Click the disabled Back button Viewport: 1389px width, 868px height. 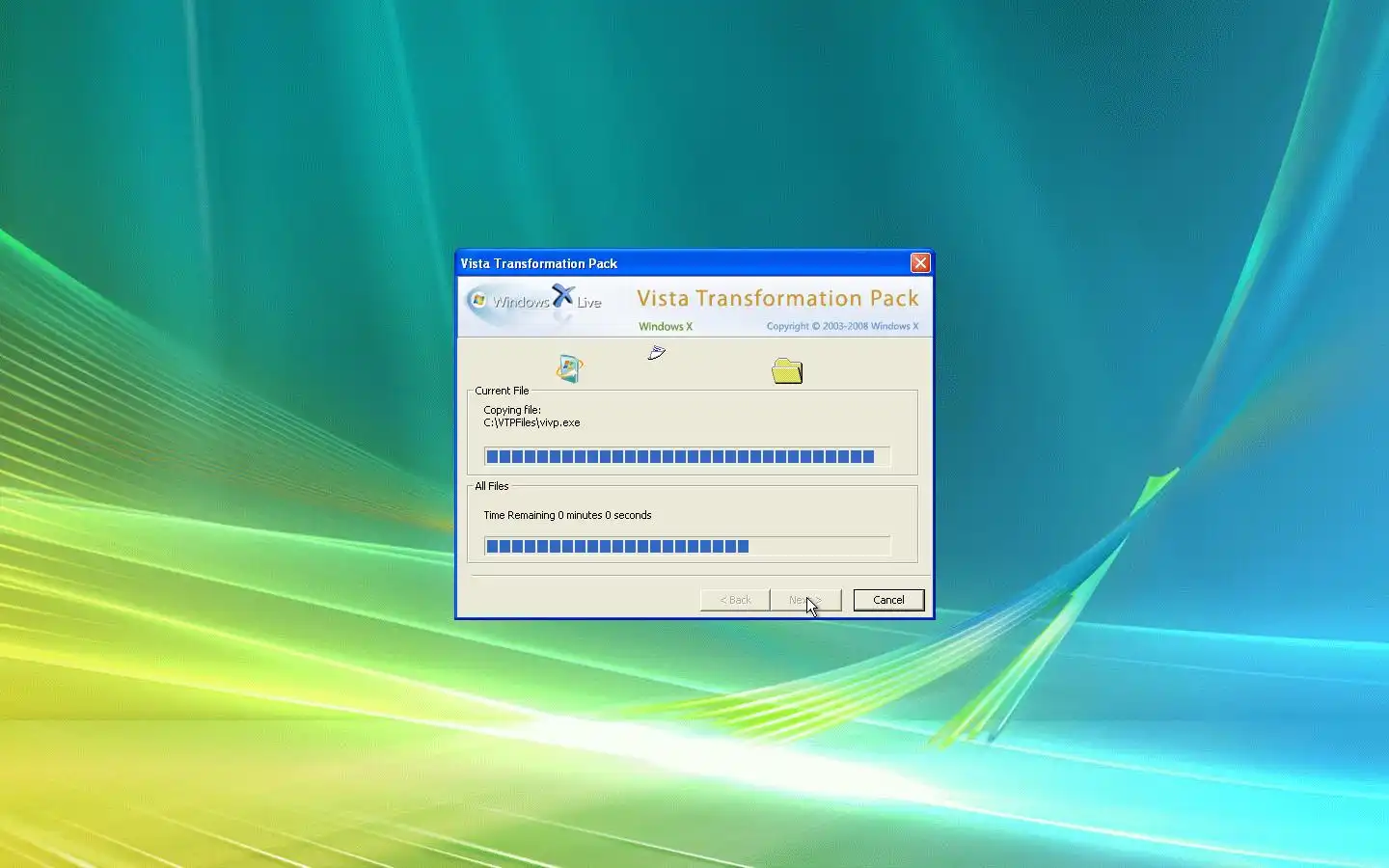click(735, 600)
